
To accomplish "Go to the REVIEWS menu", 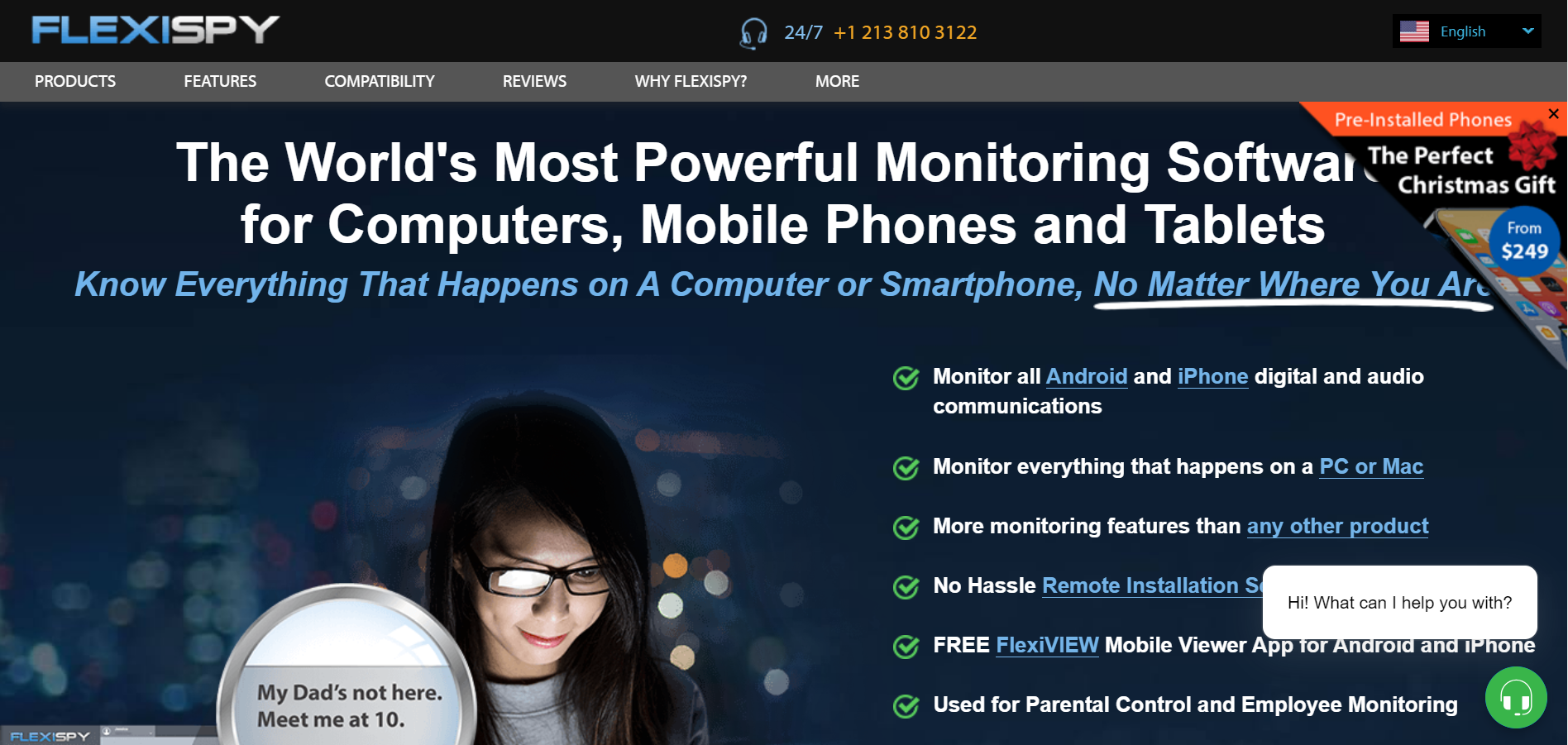I will (535, 81).
